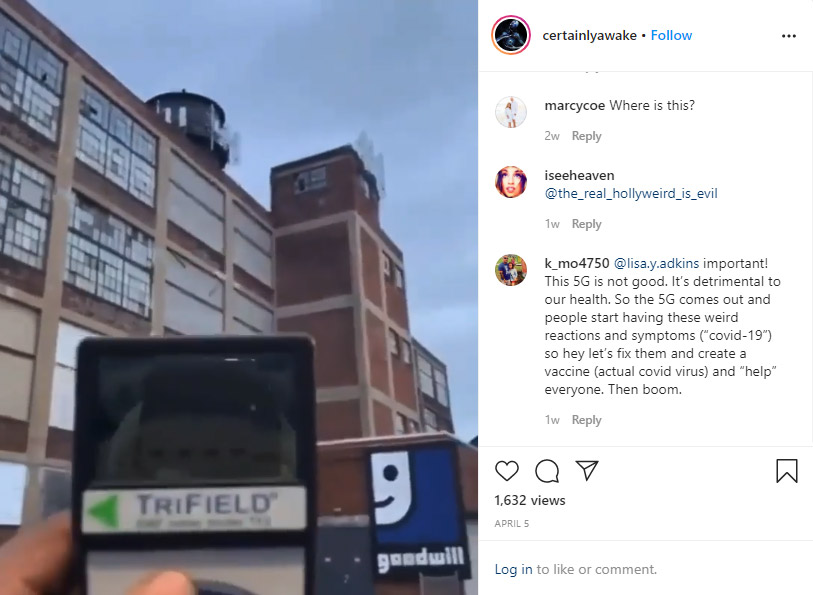Click Log in to comment
813x595 pixels.
(513, 569)
